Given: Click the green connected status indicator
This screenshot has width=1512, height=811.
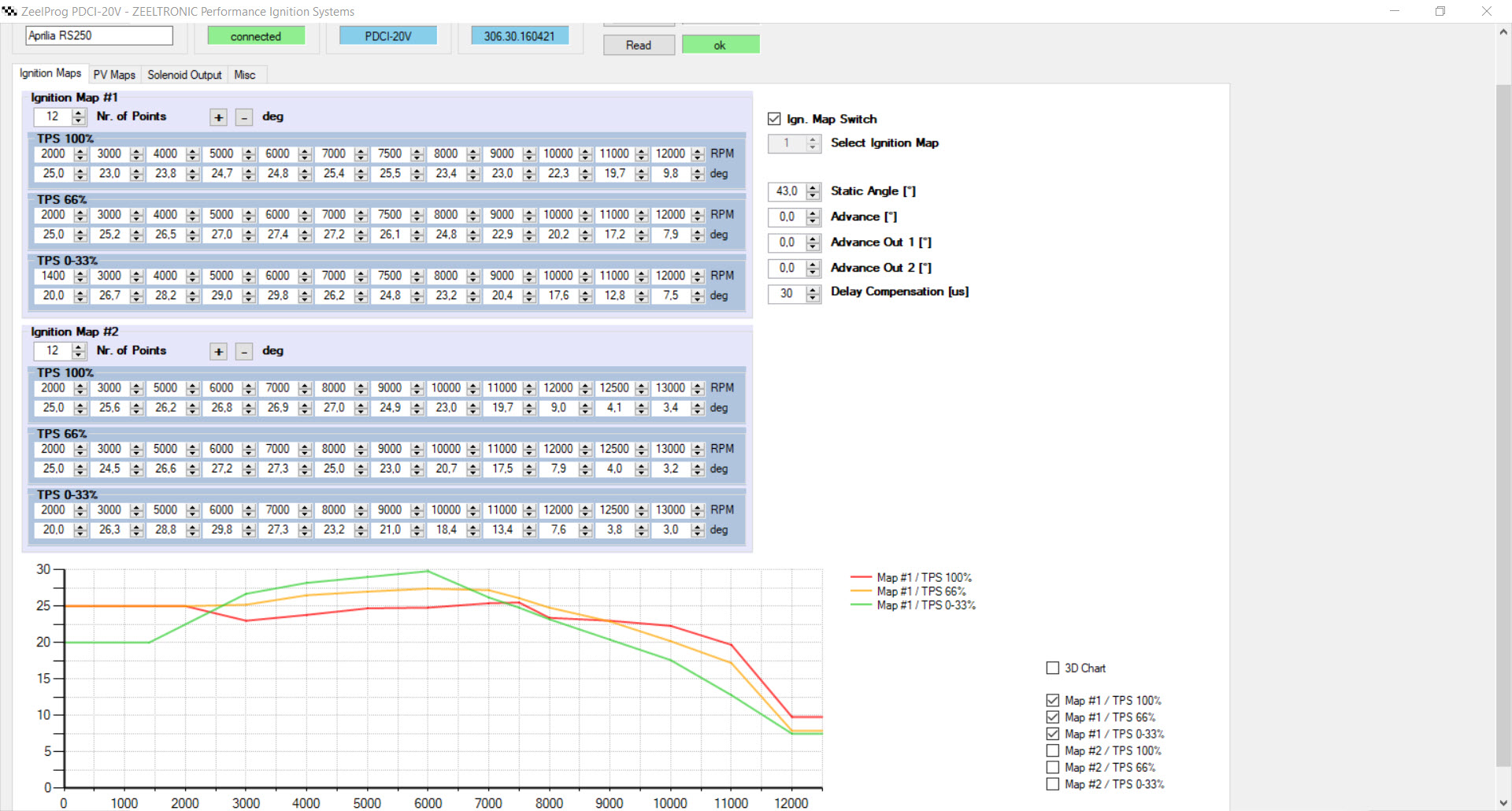Looking at the screenshot, I should point(255,36).
